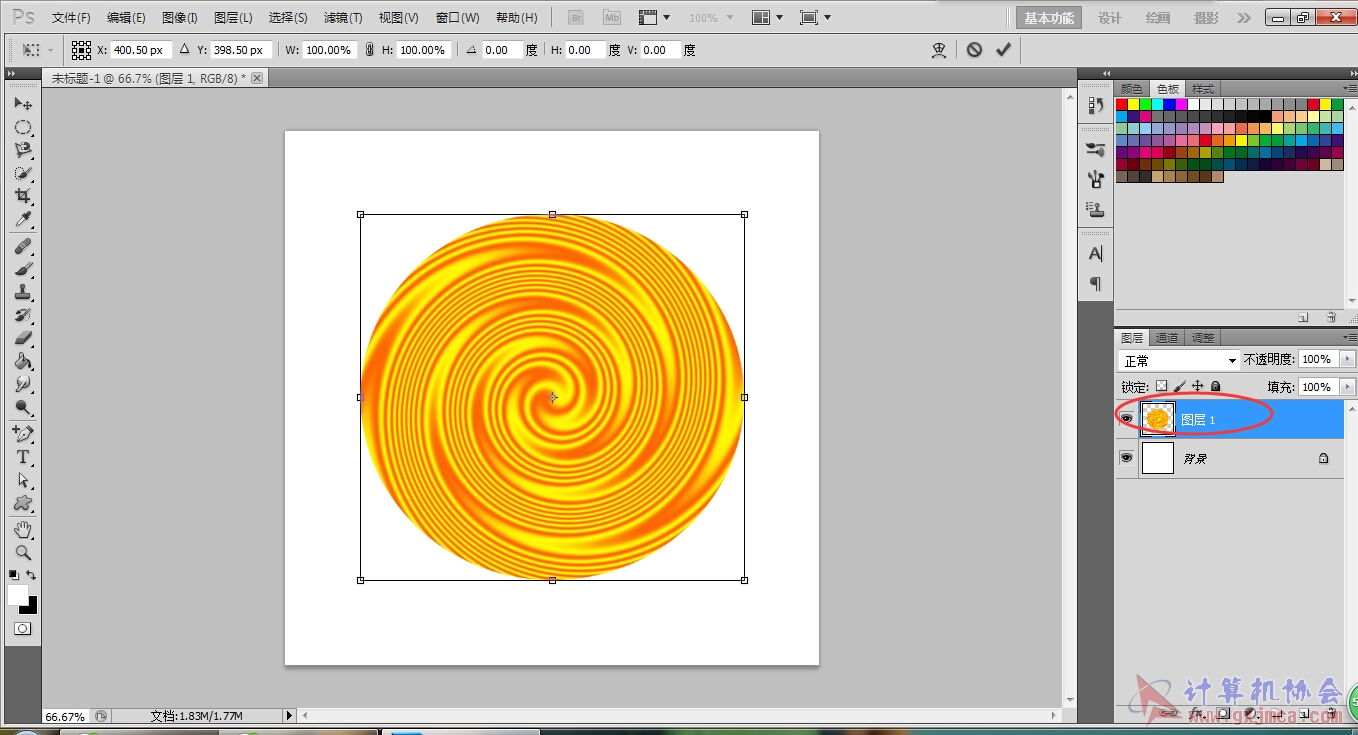Open the 不透明度 opacity slider arrow
The height and width of the screenshot is (735, 1358).
click(x=1348, y=359)
